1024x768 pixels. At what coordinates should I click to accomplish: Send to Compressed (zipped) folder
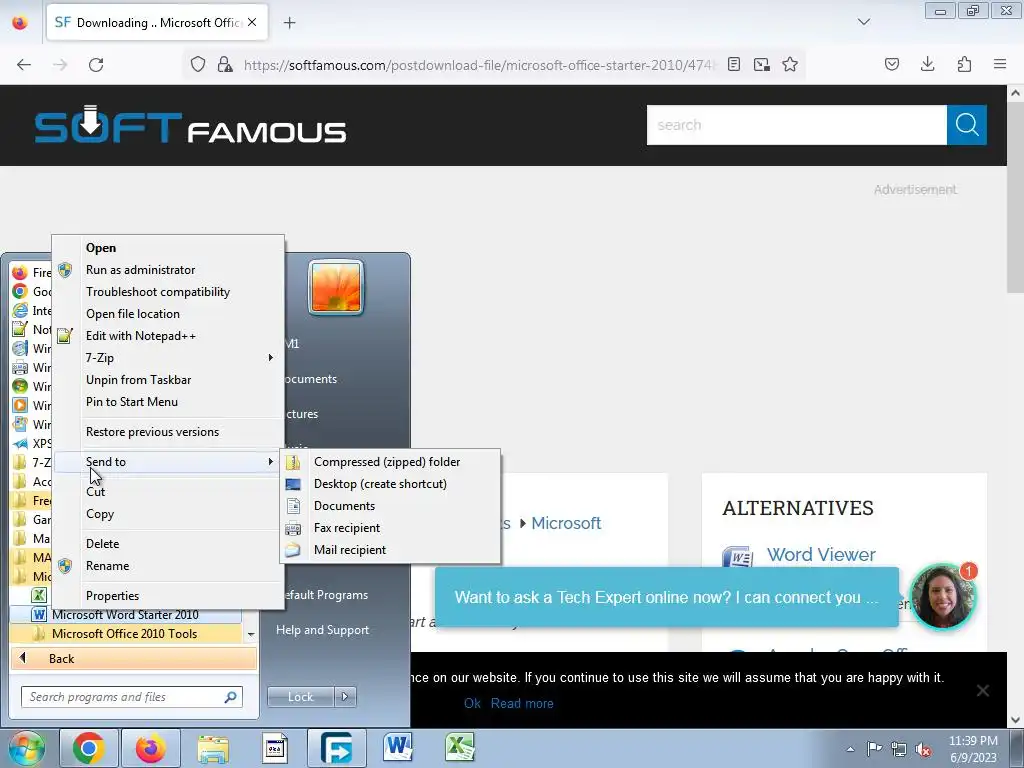pyautogui.click(x=390, y=462)
